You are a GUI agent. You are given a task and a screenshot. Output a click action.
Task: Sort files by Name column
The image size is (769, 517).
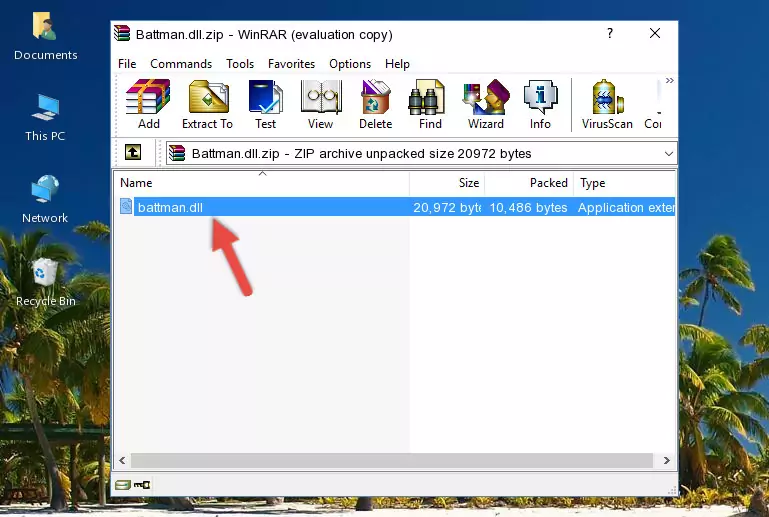(x=262, y=183)
